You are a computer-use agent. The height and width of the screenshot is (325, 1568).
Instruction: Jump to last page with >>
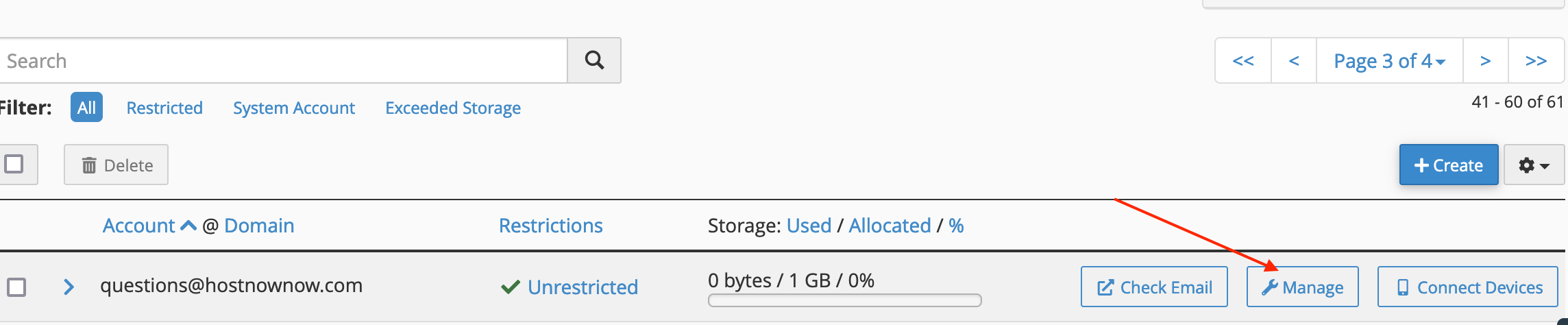click(x=1536, y=60)
